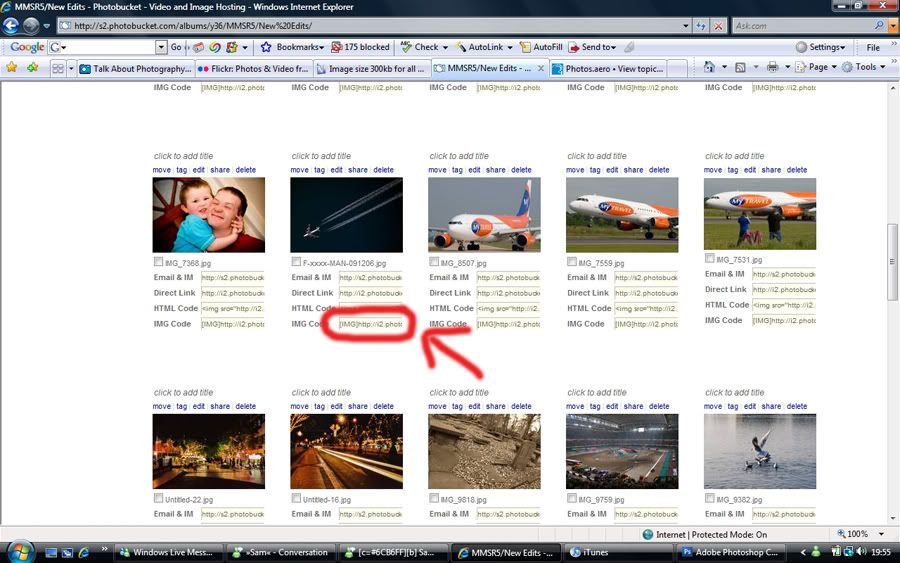900x563 pixels.
Task: Expand the AutoLink dropdown arrow
Action: click(510, 48)
